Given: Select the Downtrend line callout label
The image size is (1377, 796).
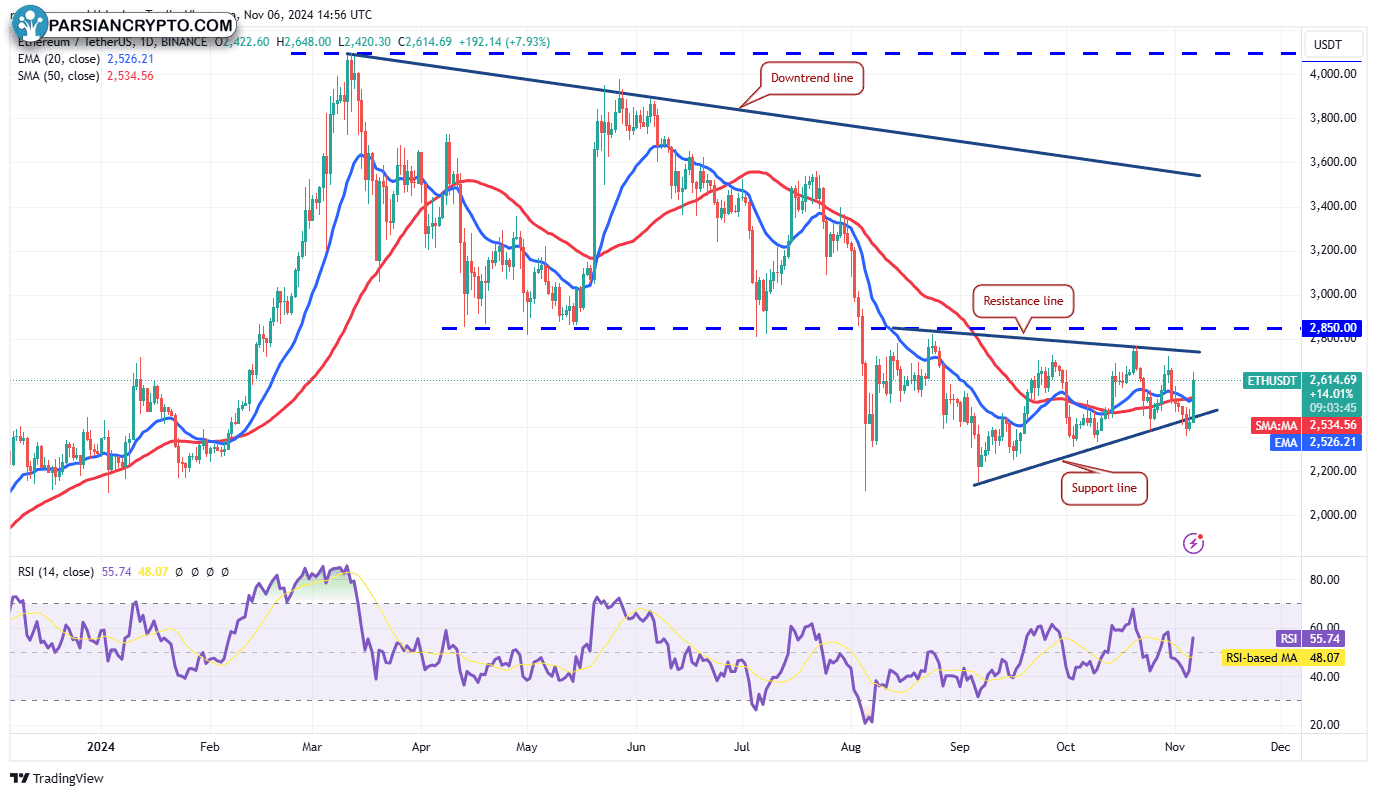Looking at the screenshot, I should point(811,77).
